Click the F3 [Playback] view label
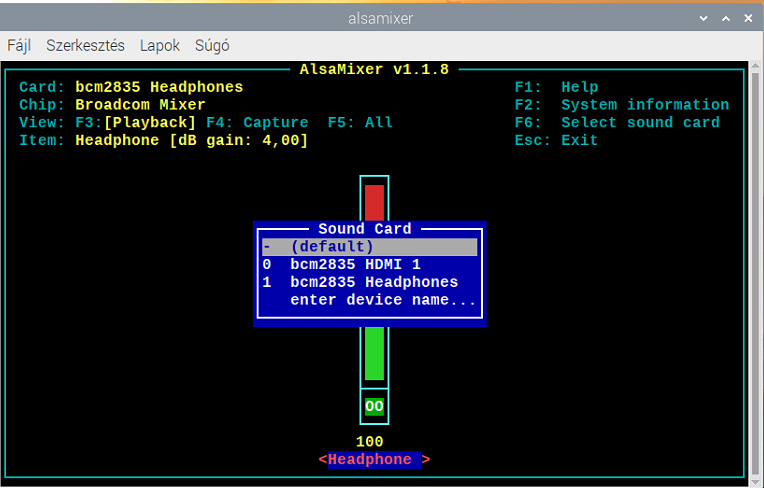 [x=135, y=122]
